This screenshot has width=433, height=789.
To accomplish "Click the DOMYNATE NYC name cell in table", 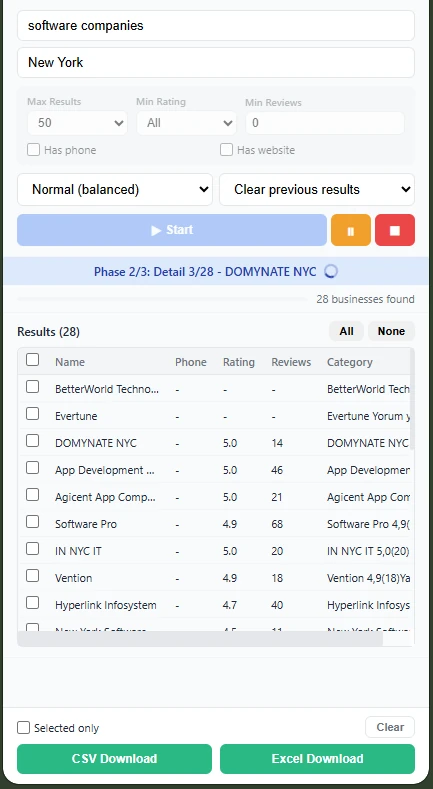I will 96,443.
